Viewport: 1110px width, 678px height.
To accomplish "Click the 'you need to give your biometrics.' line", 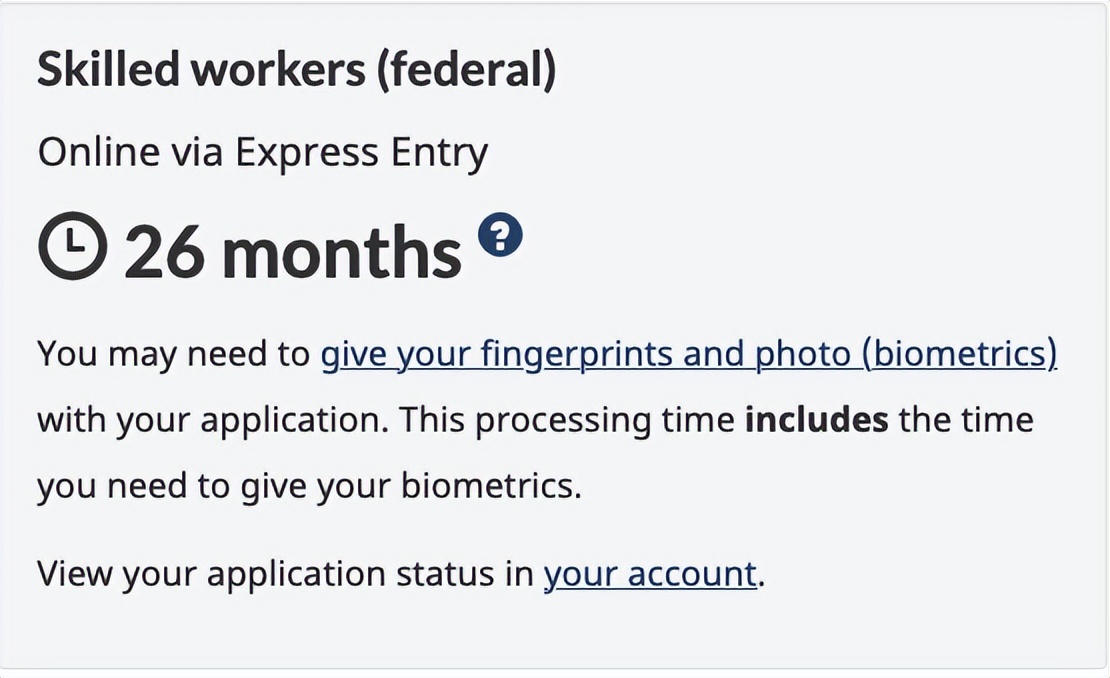I will click(x=309, y=486).
